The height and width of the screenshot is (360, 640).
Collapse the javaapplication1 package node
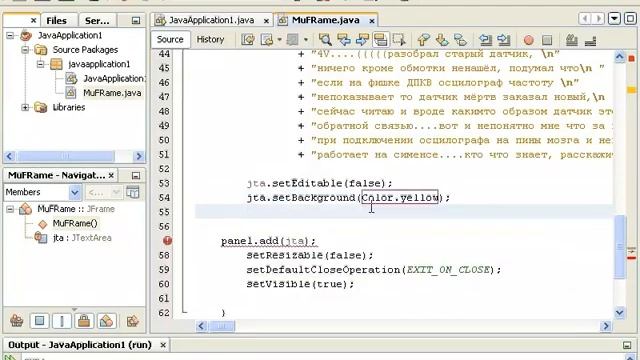(40, 64)
